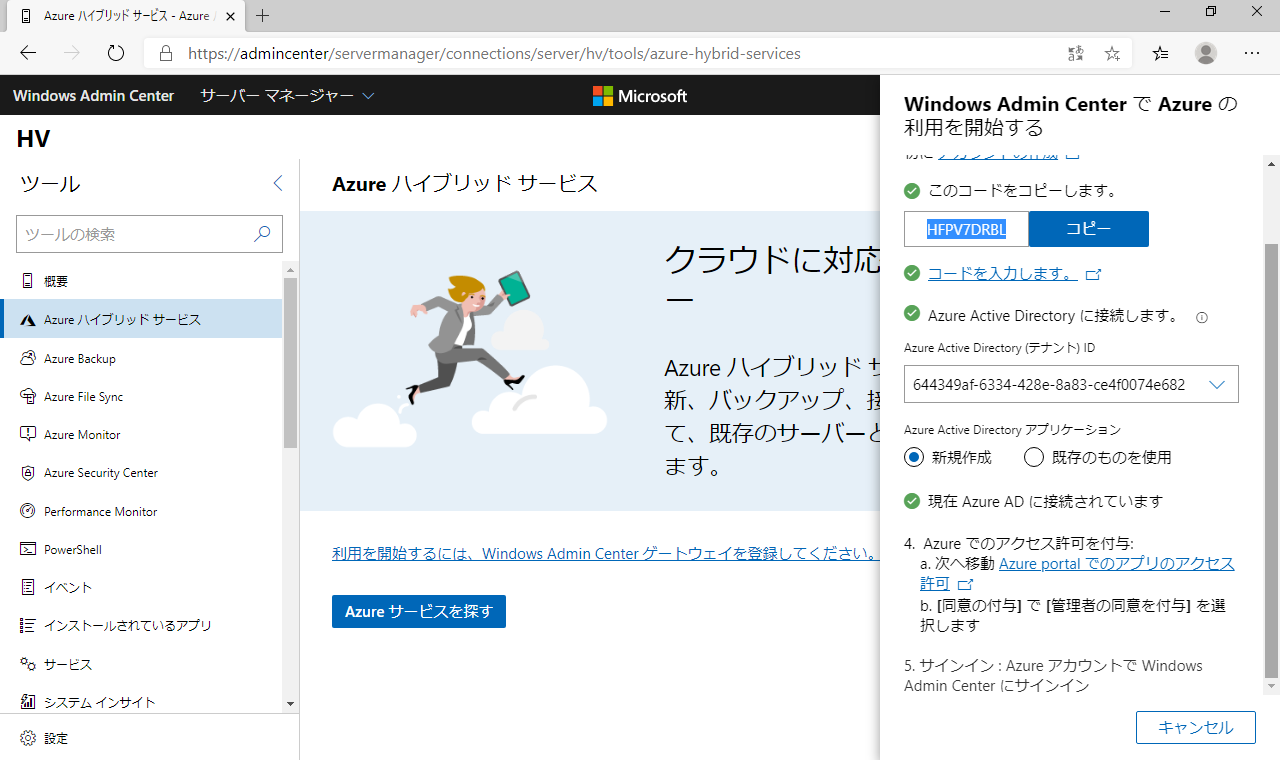
Task: Open the favorites list icon
Action: tap(1160, 53)
